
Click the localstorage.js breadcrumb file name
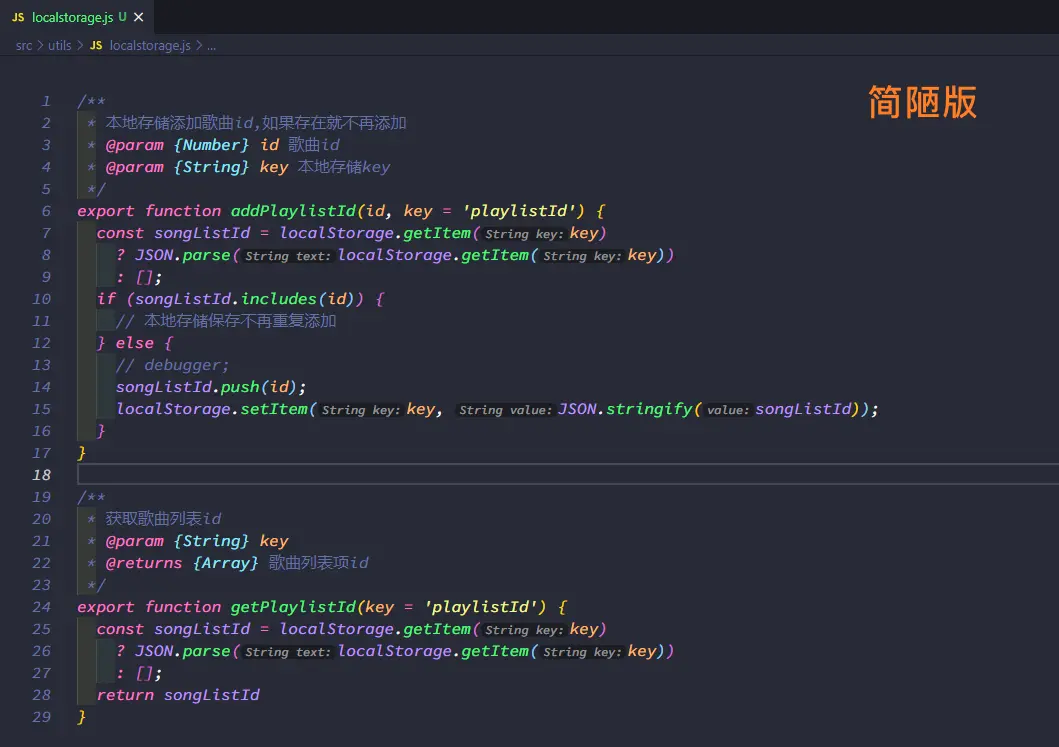tap(150, 46)
